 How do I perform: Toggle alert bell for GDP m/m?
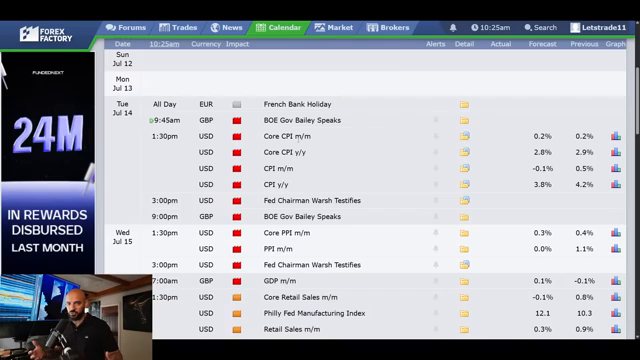[x=436, y=281]
